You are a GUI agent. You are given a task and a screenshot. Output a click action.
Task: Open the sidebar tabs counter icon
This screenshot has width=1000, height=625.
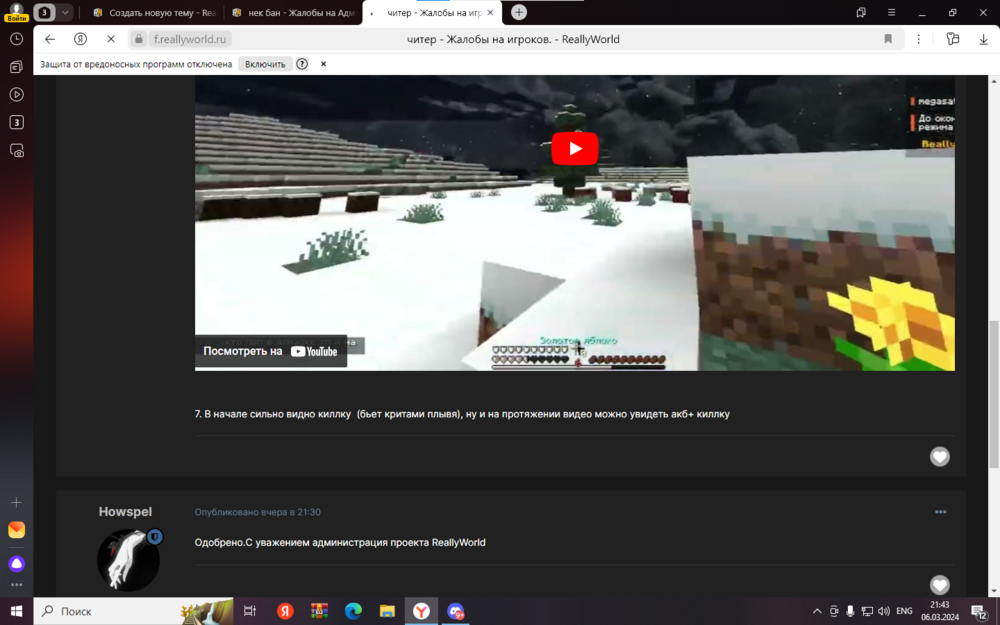click(17, 122)
